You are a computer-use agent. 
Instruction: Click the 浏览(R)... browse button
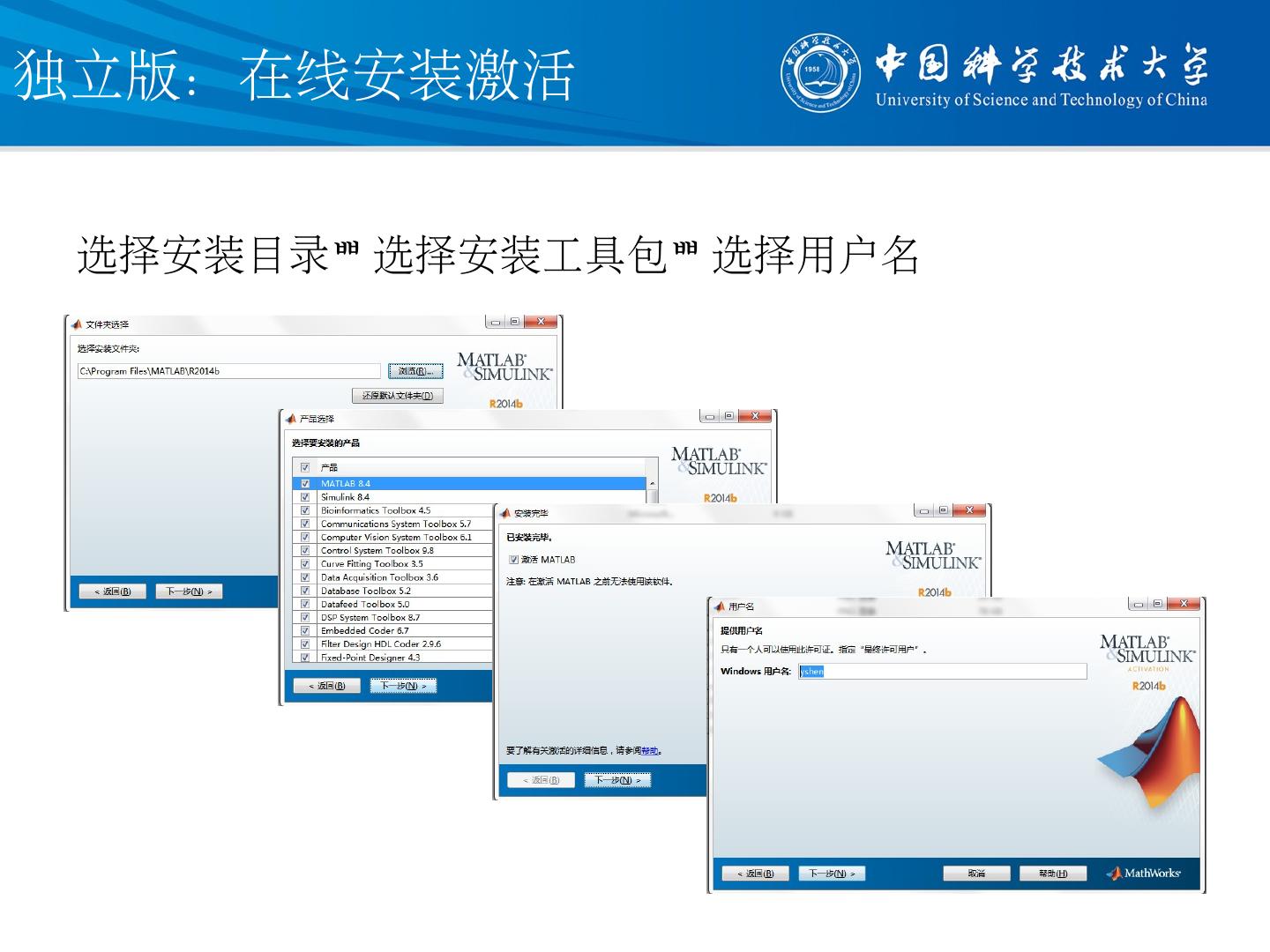(x=415, y=371)
